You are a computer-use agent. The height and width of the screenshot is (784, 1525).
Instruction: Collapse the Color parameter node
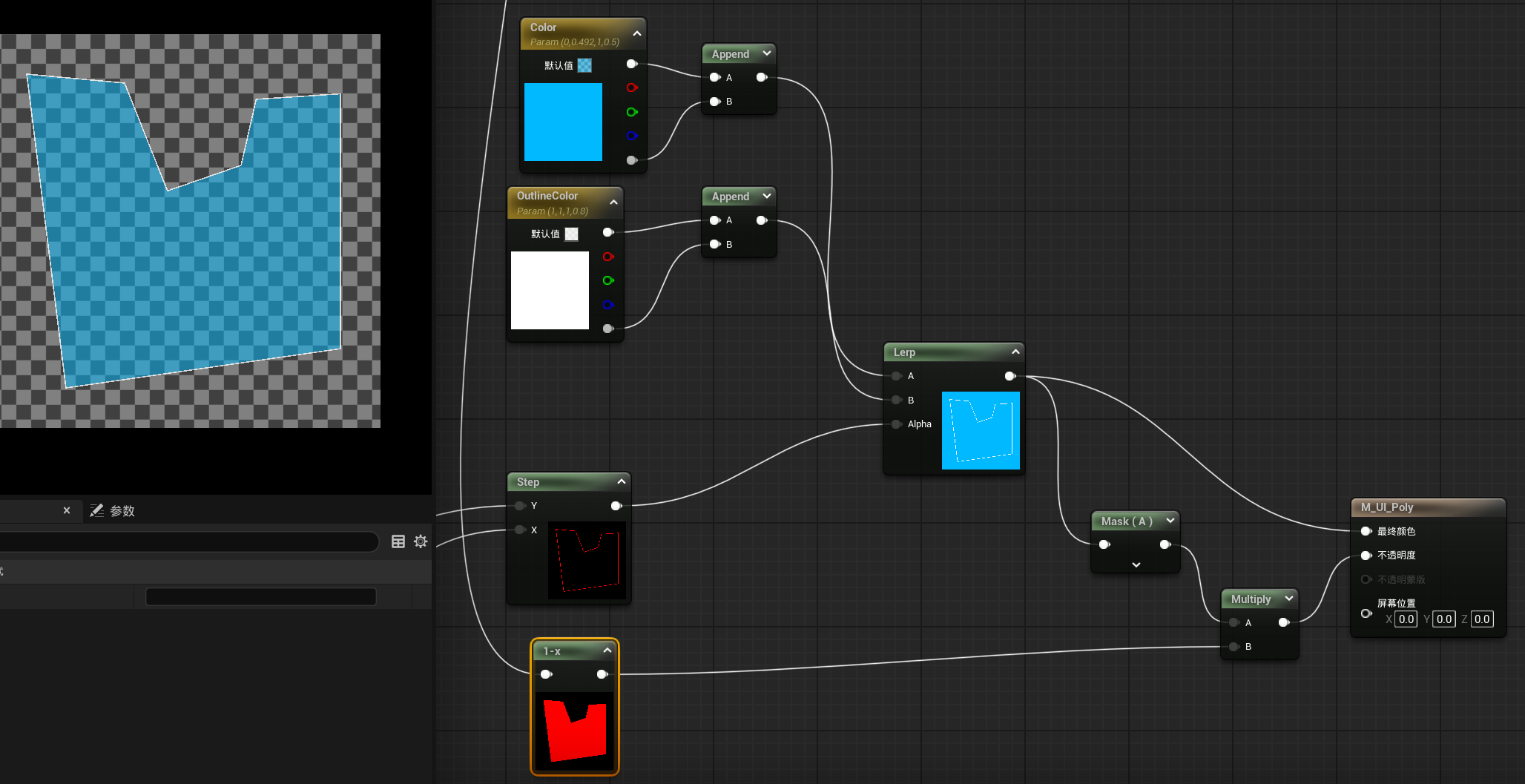tap(636, 33)
